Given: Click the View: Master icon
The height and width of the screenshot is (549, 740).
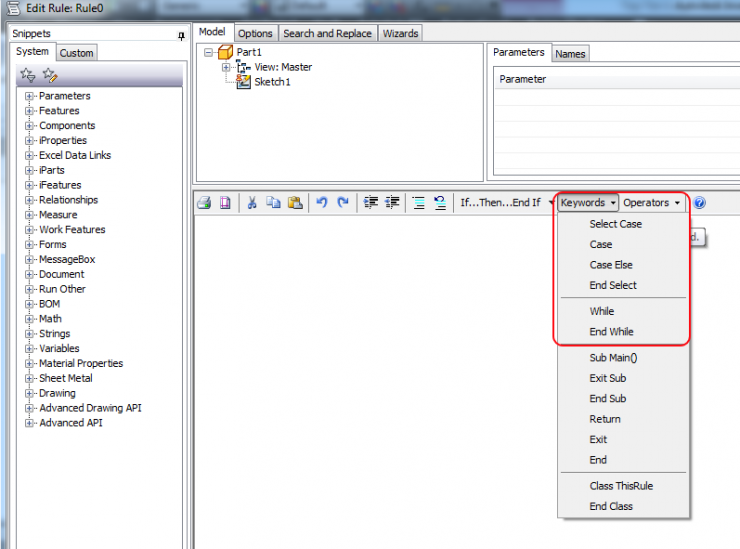Looking at the screenshot, I should coord(244,67).
